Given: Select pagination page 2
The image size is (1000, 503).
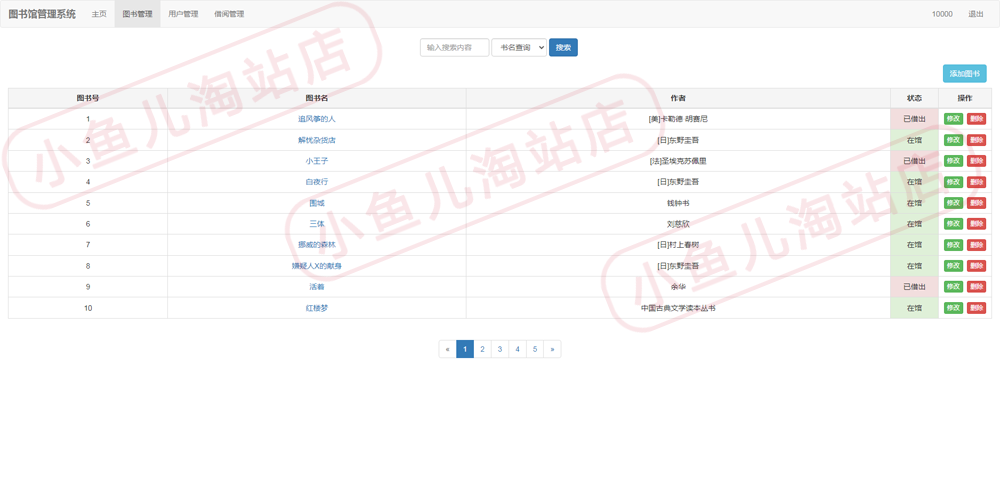Looking at the screenshot, I should coord(483,349).
